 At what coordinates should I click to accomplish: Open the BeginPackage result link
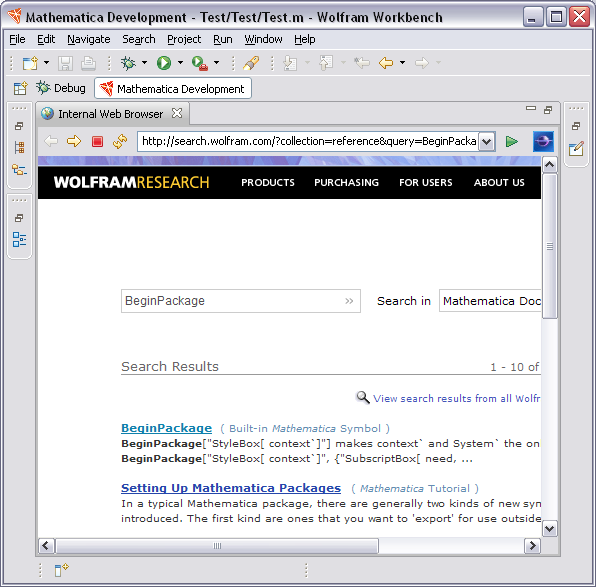166,428
